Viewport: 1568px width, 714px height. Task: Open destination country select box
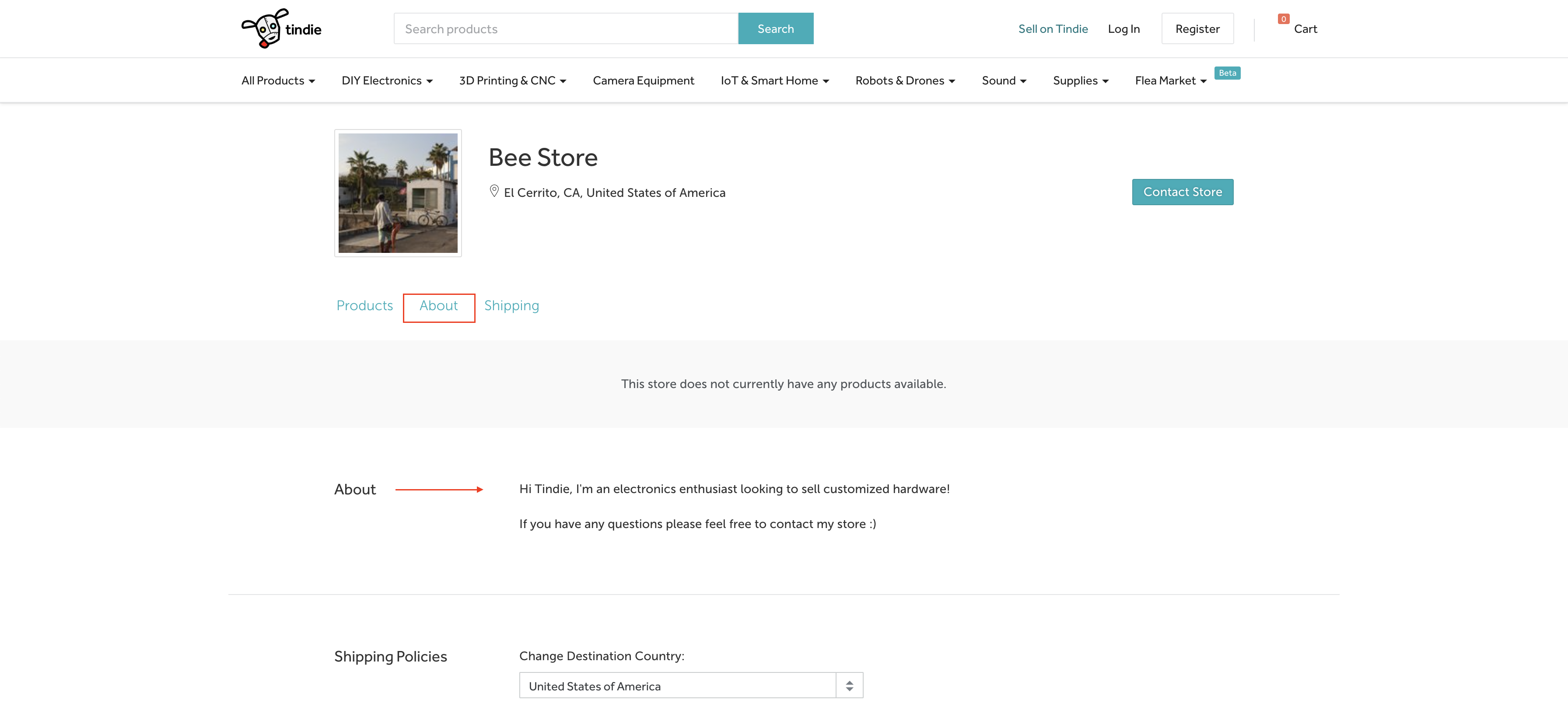tap(690, 686)
